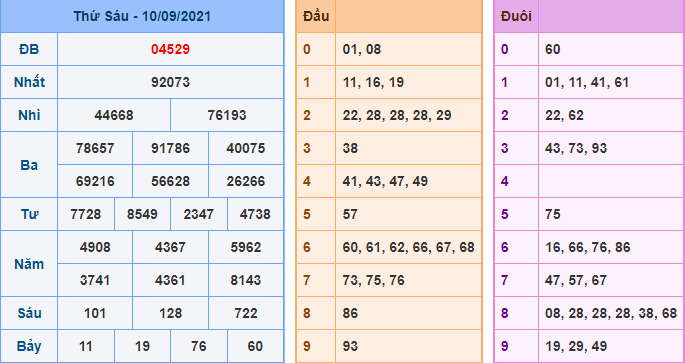Select sixth prize number 128
Image resolution: width=685 pixels, height=363 pixels.
[170, 313]
